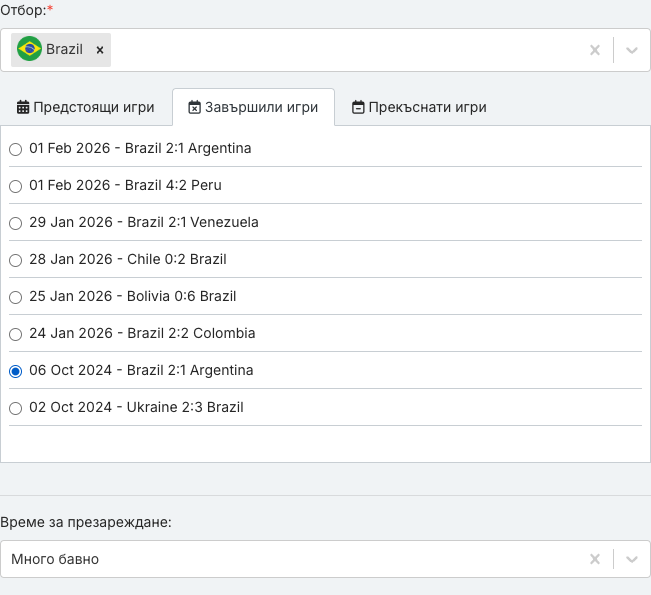Clear the Много бавно reload time value
Viewport: 651px width, 595px height.
click(595, 559)
